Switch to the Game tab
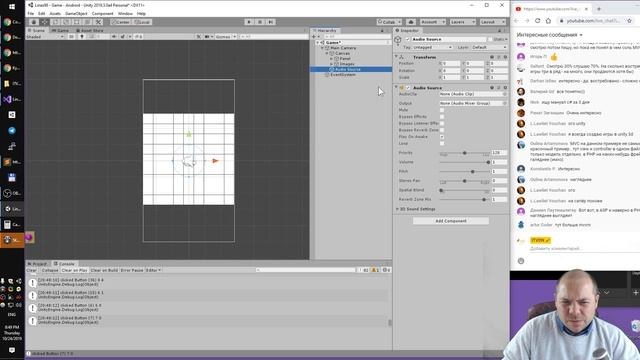 (x=60, y=31)
